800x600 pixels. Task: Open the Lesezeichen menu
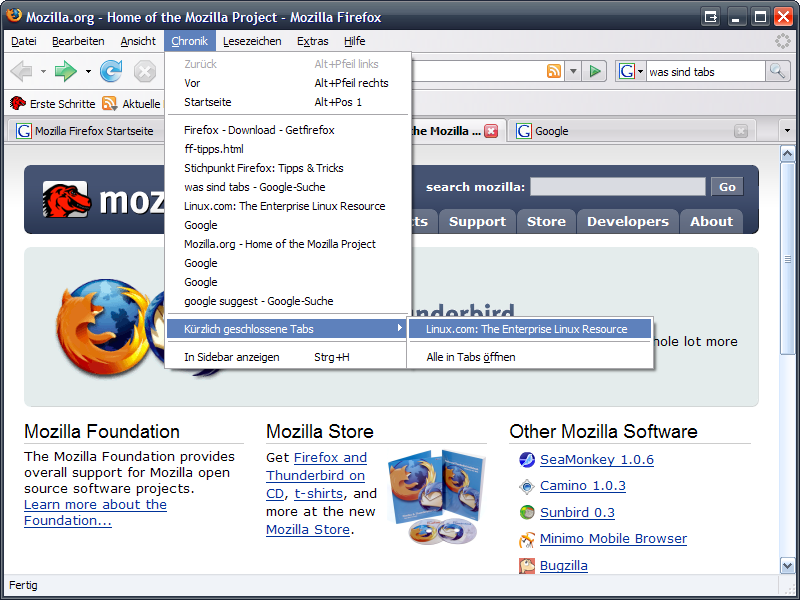(x=252, y=41)
